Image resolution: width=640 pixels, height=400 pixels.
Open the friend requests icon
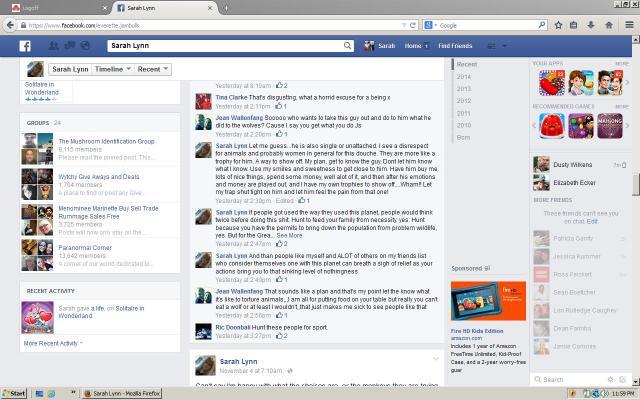(x=53, y=46)
